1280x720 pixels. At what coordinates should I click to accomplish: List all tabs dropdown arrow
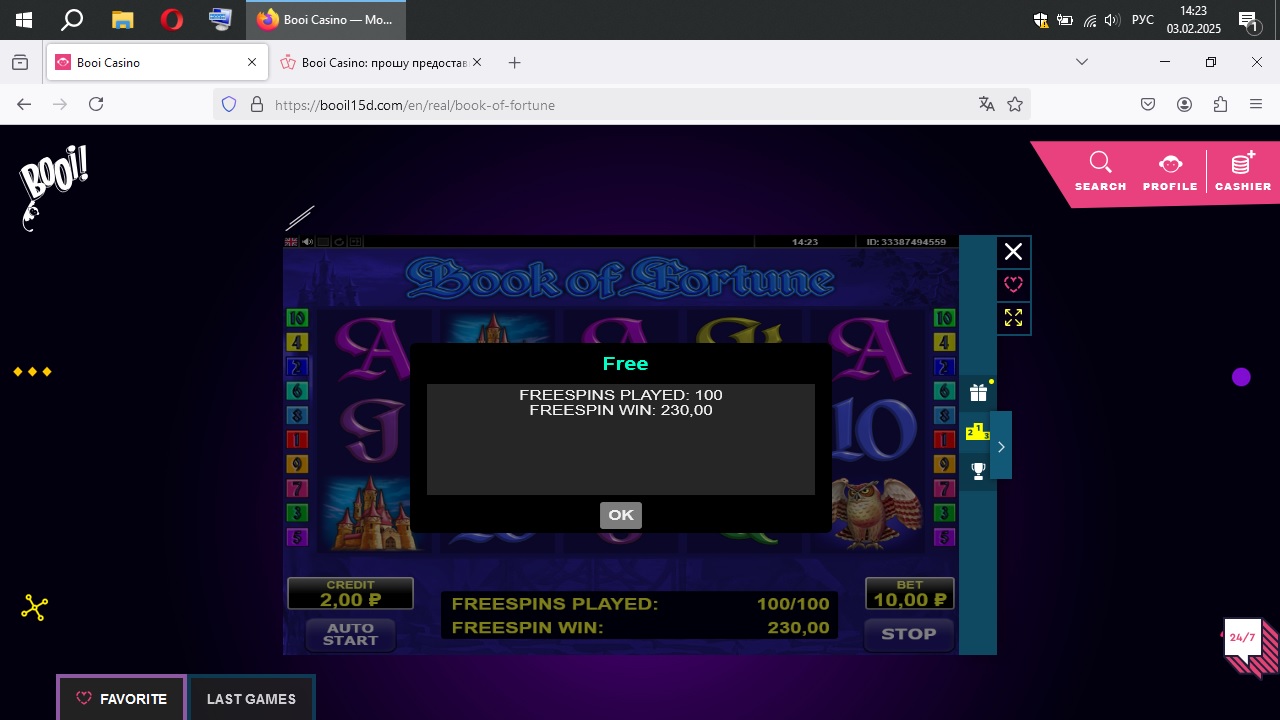1082,62
